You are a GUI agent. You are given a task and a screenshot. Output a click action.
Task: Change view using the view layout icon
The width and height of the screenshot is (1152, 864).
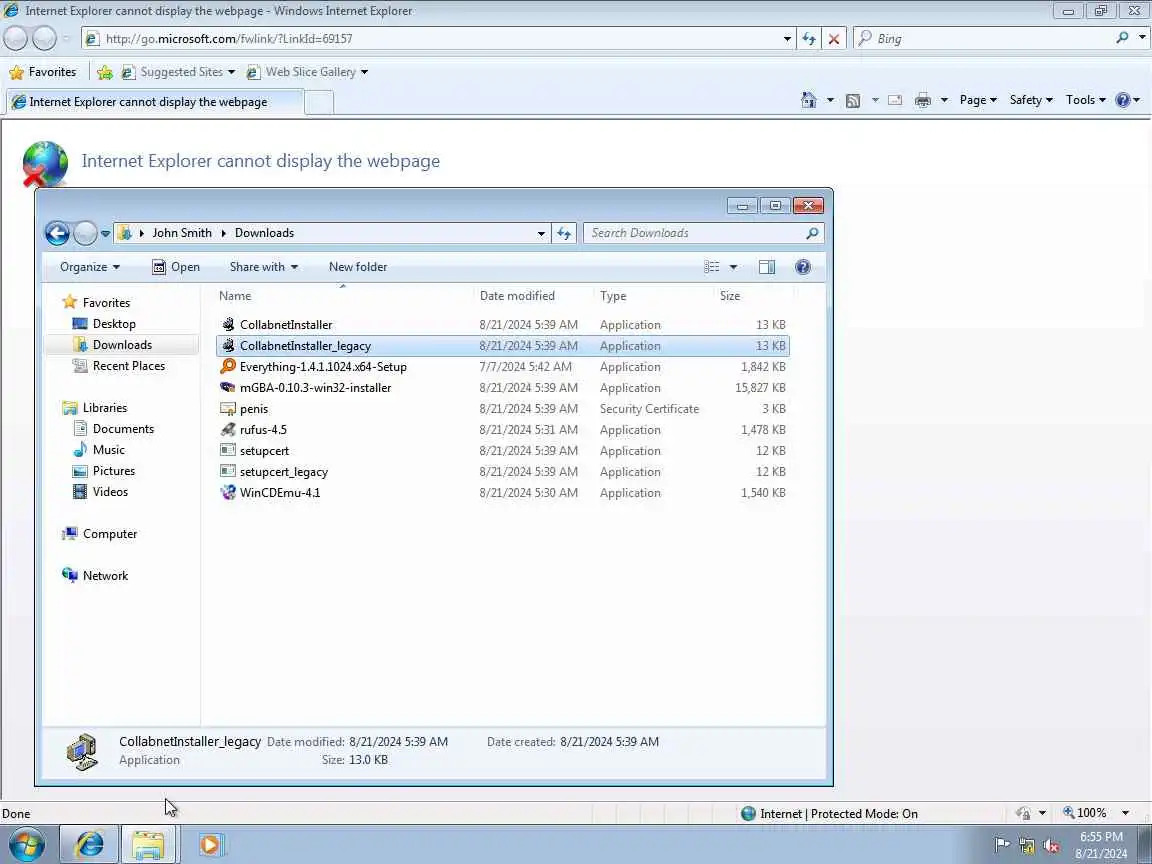(712, 267)
